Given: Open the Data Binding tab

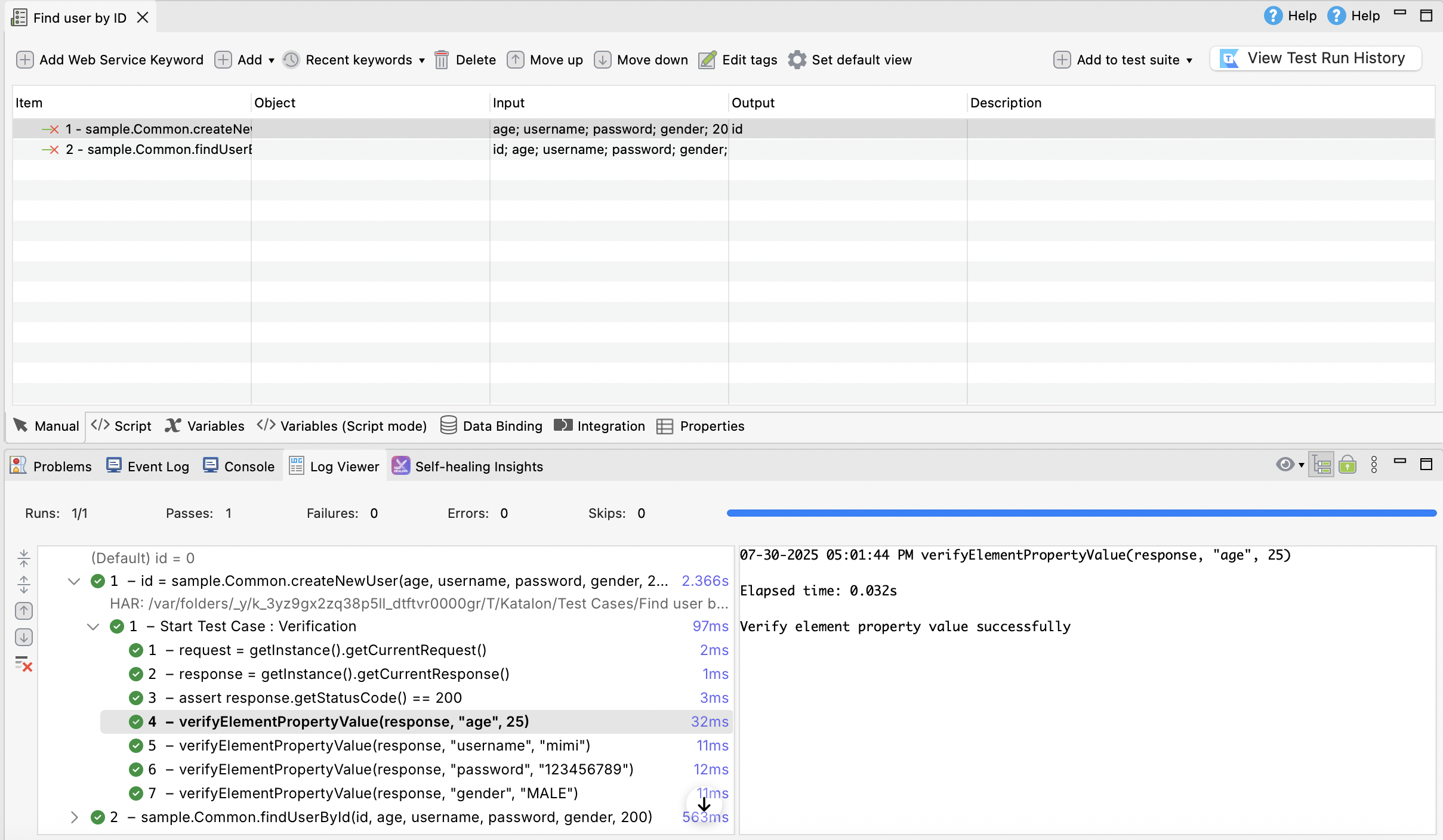Looking at the screenshot, I should pos(491,426).
